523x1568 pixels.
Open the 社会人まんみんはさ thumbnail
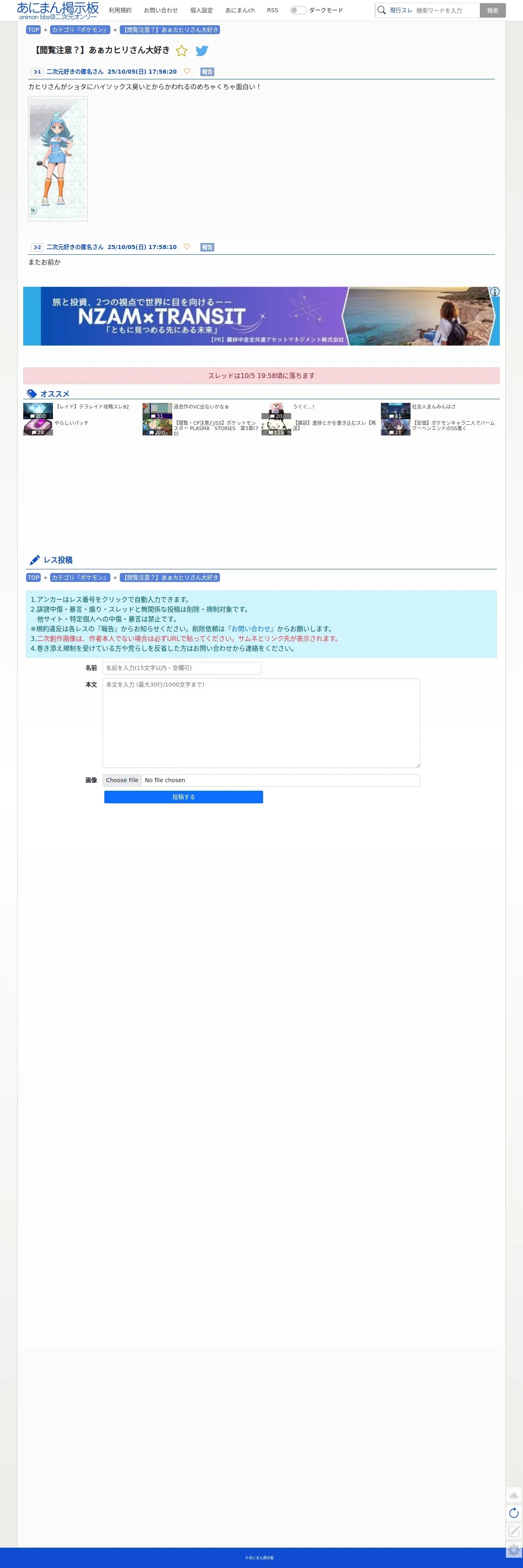coord(396,411)
